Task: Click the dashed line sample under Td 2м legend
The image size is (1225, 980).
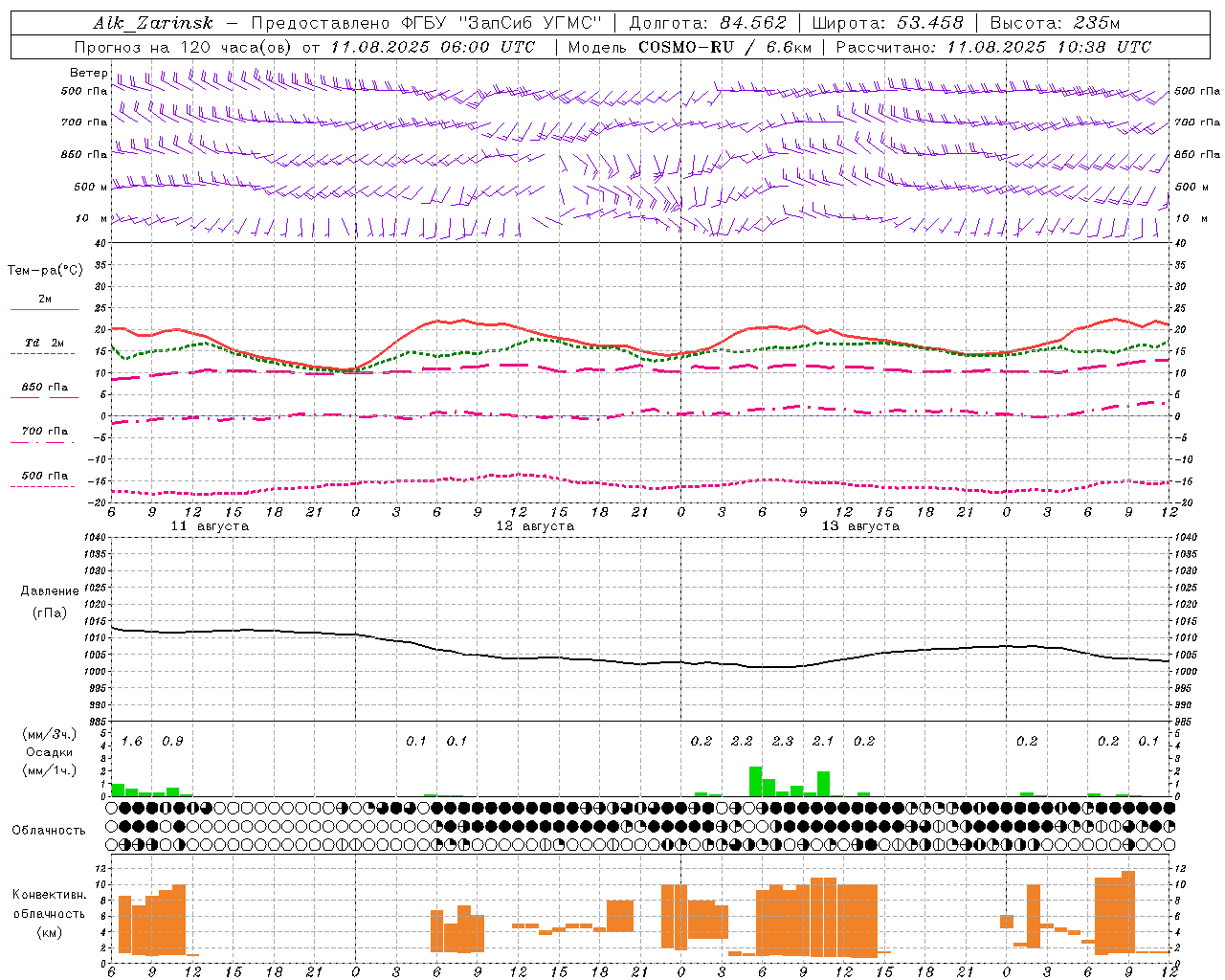Action: (43, 353)
